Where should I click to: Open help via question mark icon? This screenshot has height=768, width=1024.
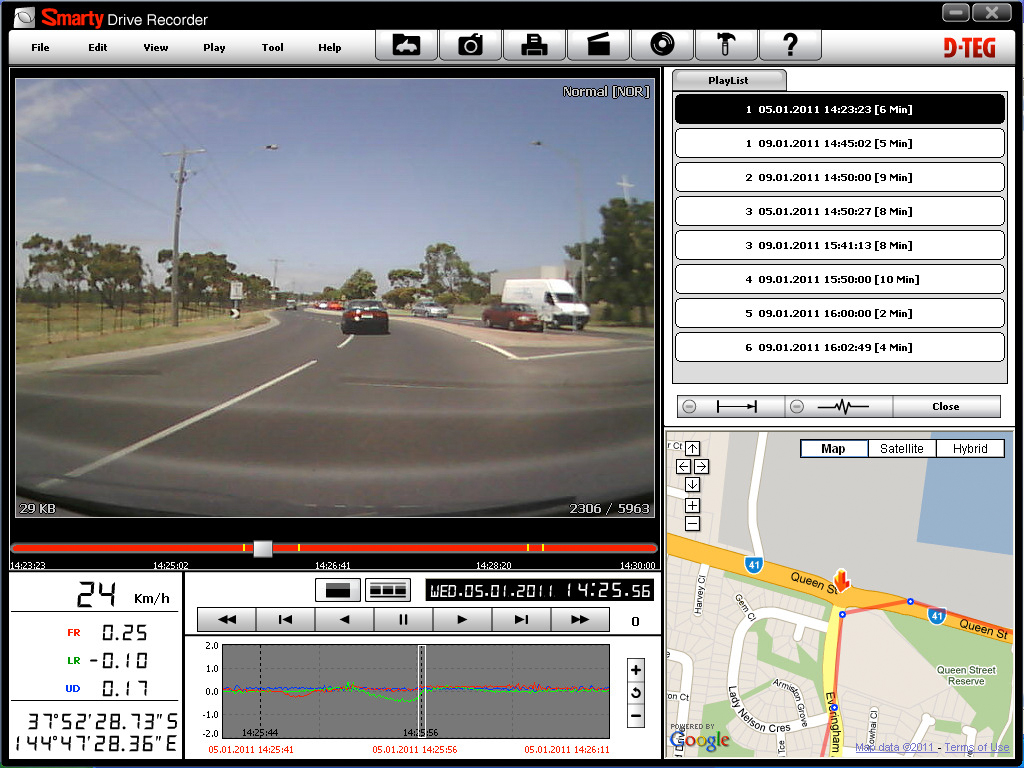pos(790,46)
